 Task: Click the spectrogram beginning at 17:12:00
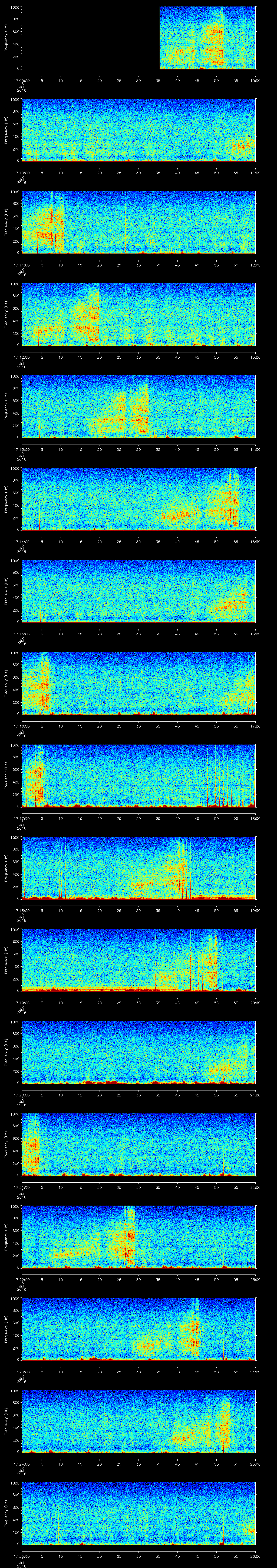[x=139, y=315]
